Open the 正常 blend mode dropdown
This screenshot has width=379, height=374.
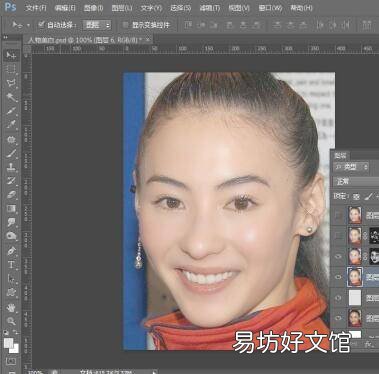pyautogui.click(x=356, y=181)
